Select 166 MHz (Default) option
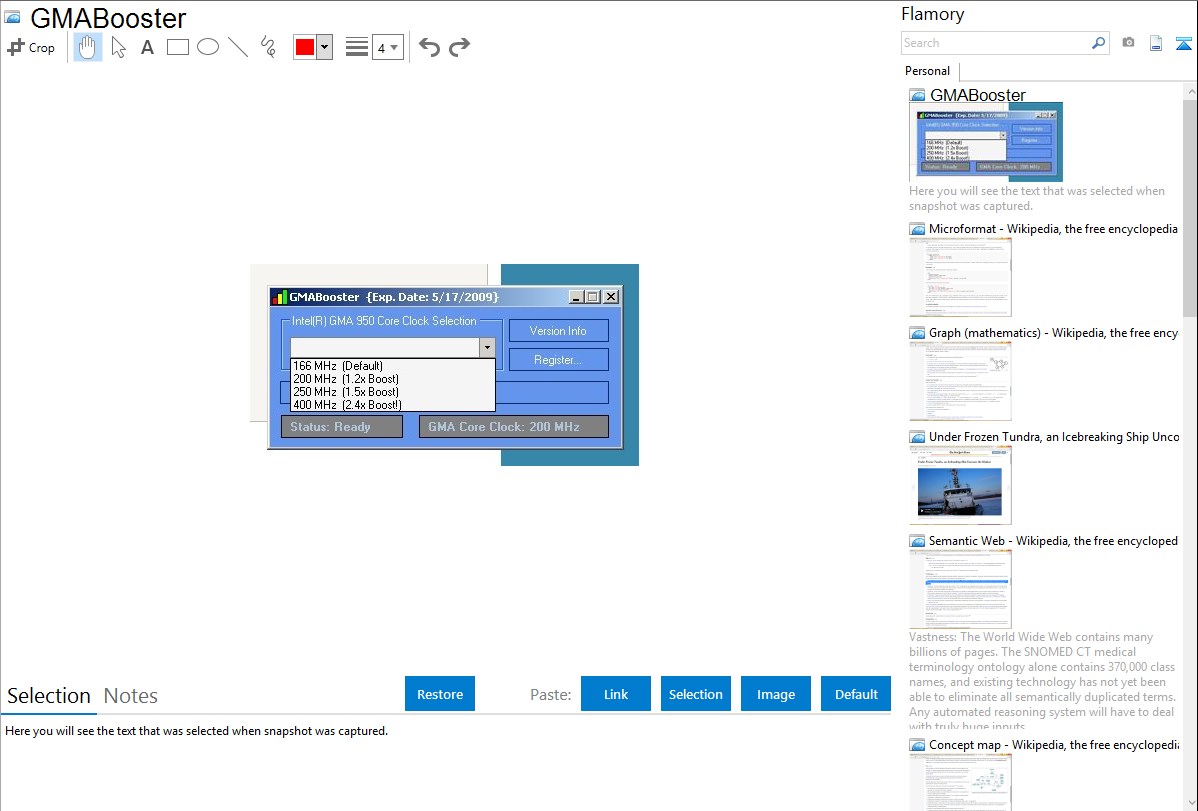This screenshot has width=1198, height=811. click(x=393, y=365)
